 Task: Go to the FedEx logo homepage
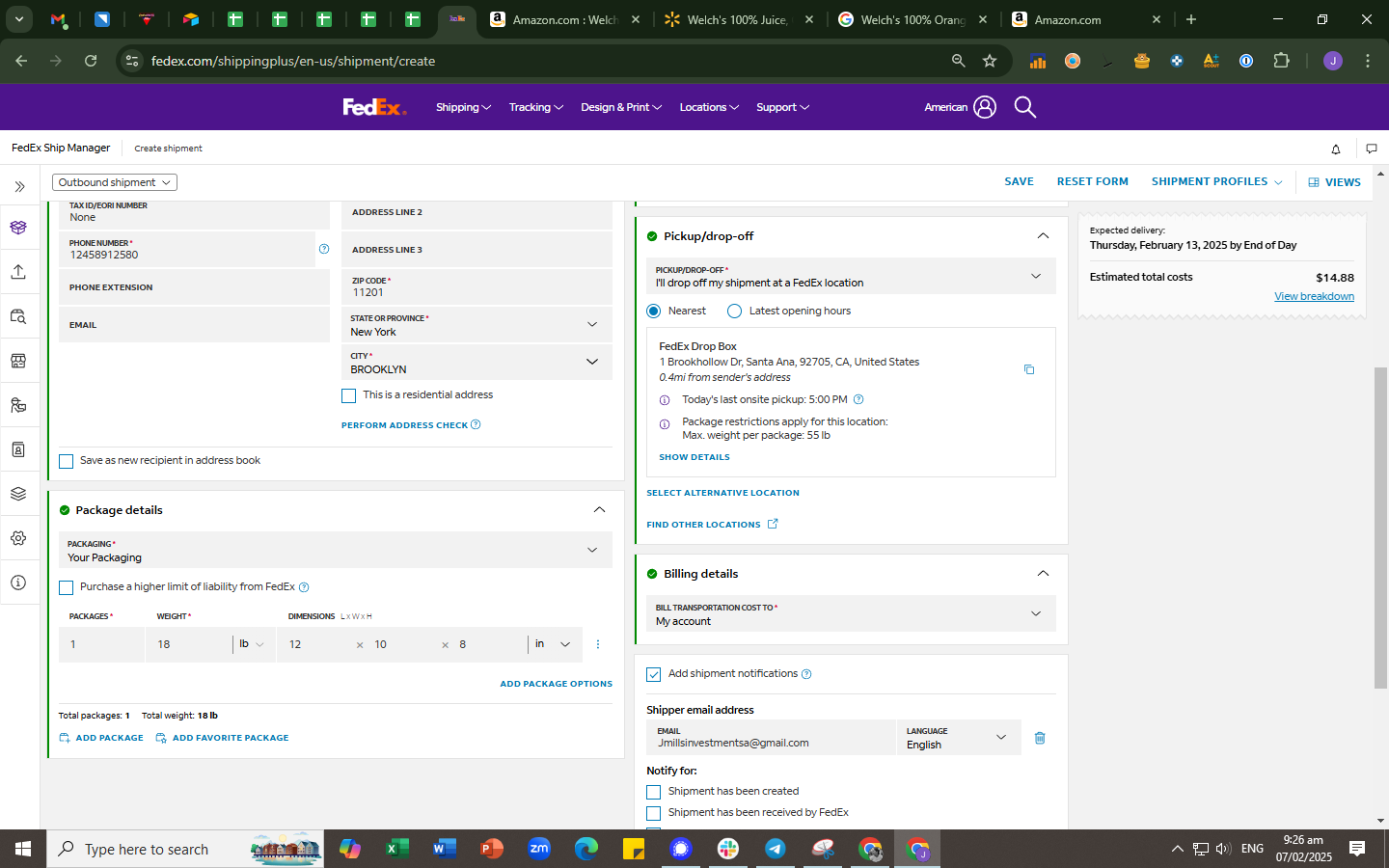point(374,107)
